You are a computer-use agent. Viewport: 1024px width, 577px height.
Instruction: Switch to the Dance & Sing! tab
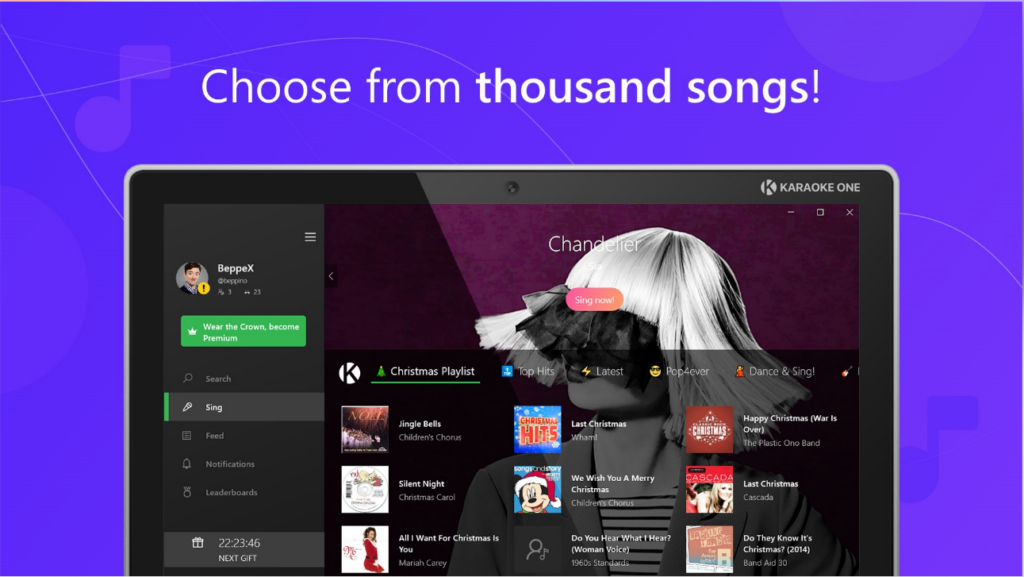pyautogui.click(x=775, y=371)
